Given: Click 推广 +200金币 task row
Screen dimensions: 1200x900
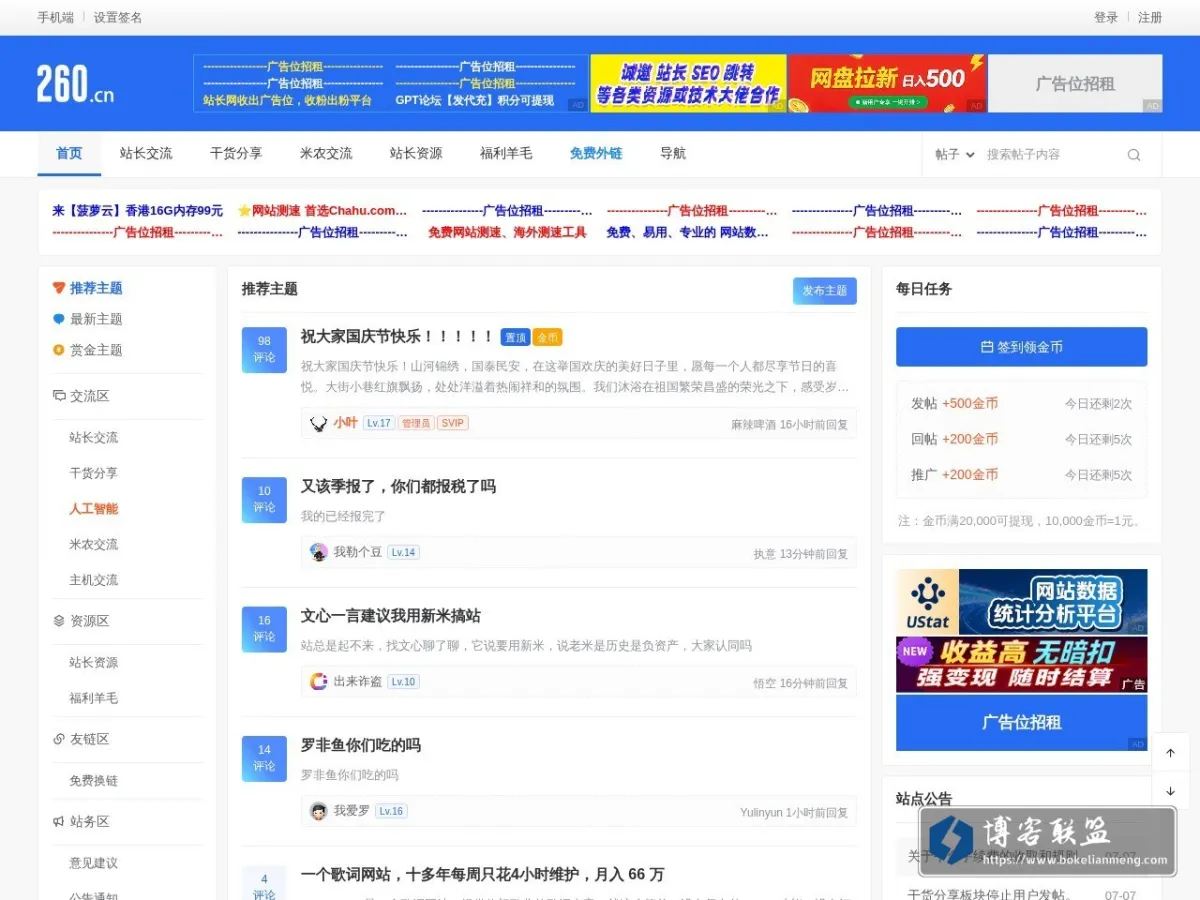Looking at the screenshot, I should pyautogui.click(x=1021, y=475).
